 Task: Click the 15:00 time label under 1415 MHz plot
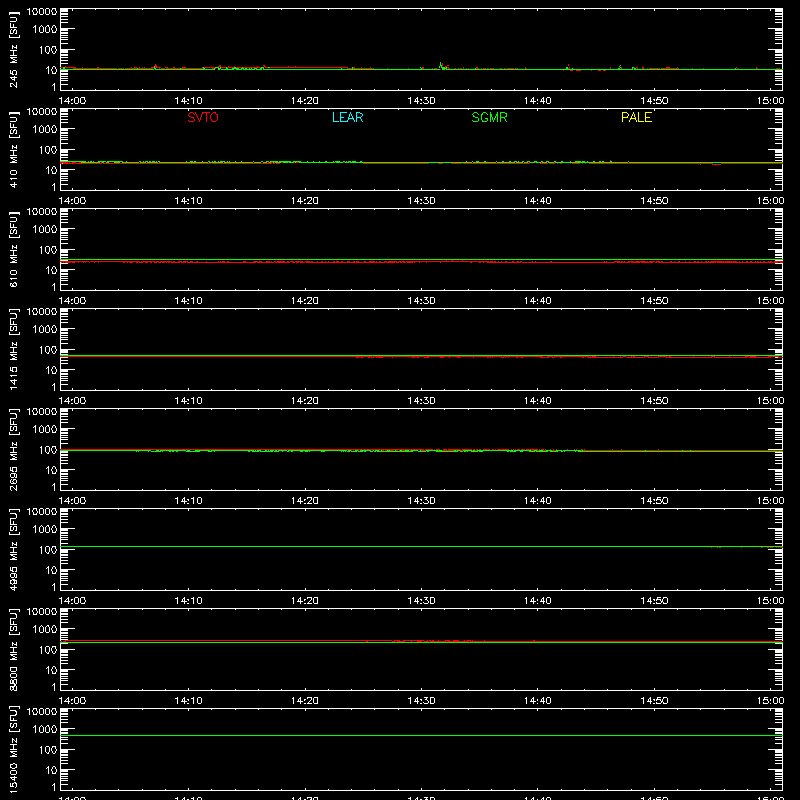[x=770, y=401]
